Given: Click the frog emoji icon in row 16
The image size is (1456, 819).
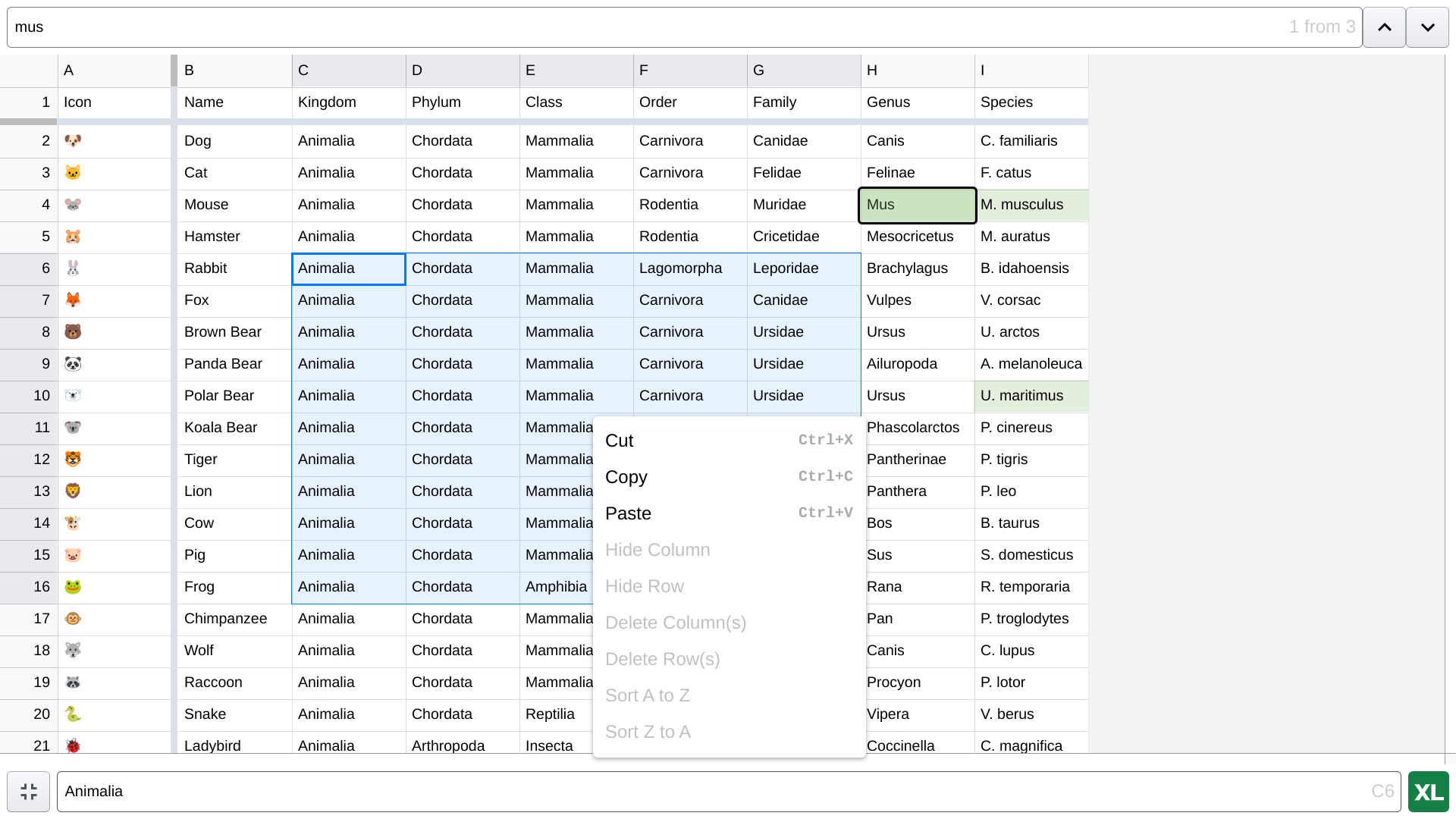Looking at the screenshot, I should 73,587.
